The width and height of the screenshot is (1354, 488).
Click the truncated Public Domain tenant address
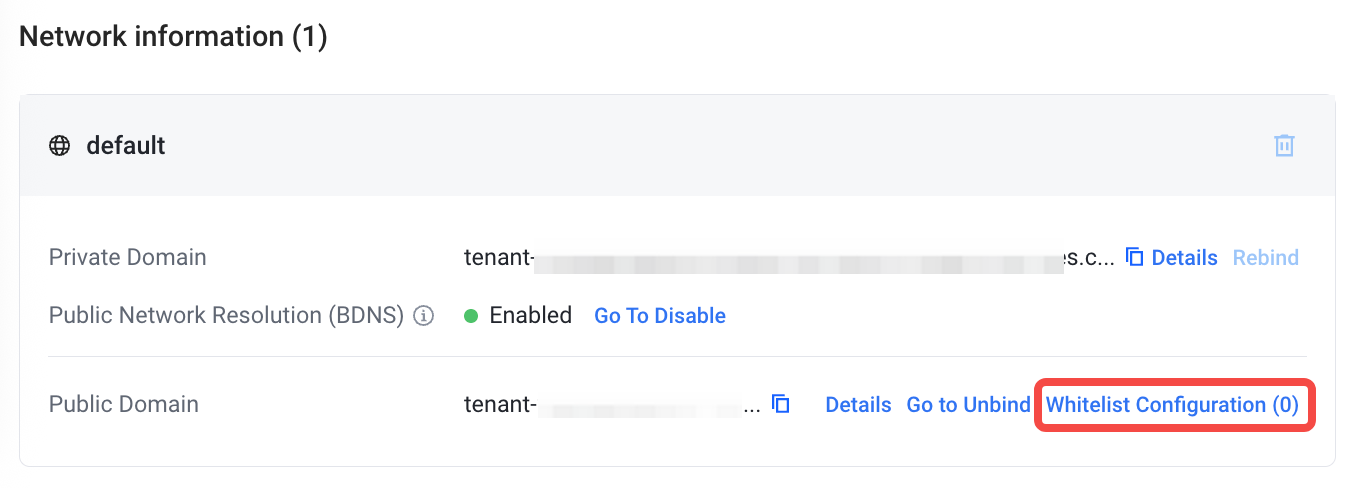tap(612, 405)
